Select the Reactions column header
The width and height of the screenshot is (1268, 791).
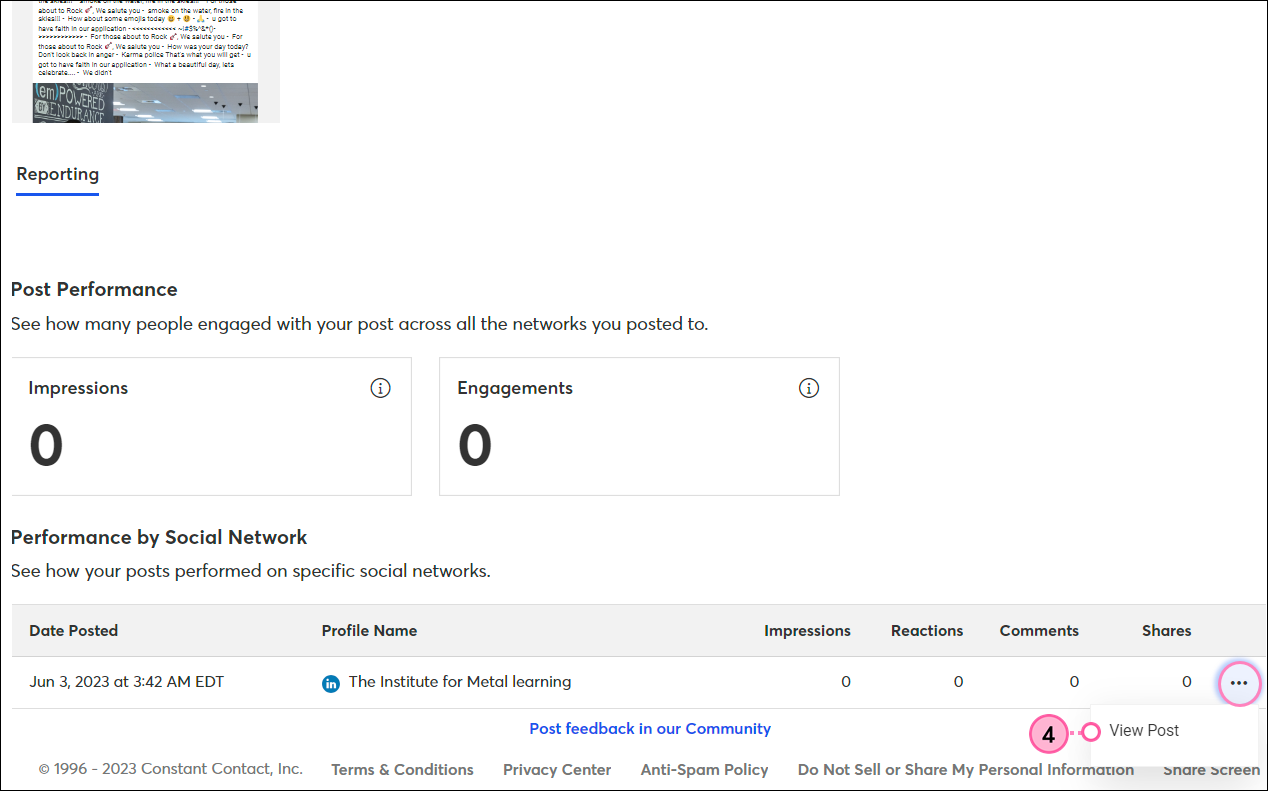(927, 631)
